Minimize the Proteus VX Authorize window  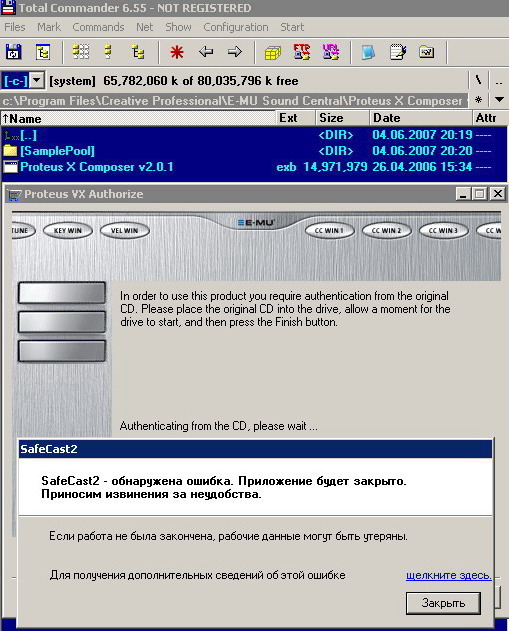pyautogui.click(x=463, y=194)
